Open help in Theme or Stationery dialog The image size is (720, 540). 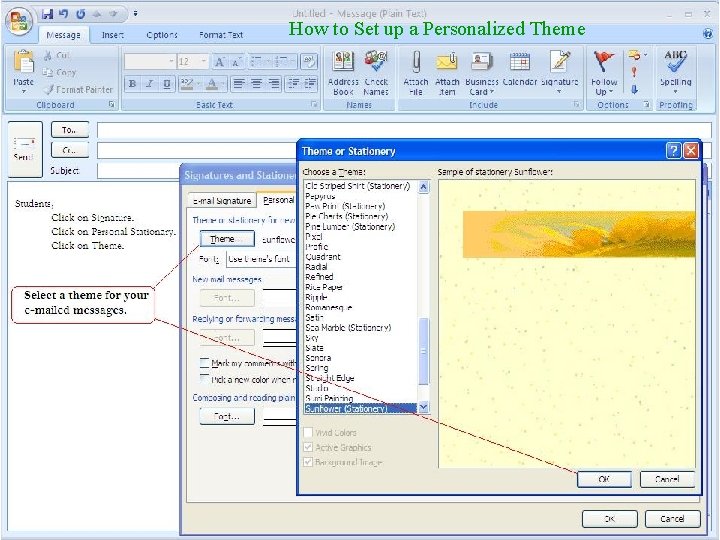(673, 151)
